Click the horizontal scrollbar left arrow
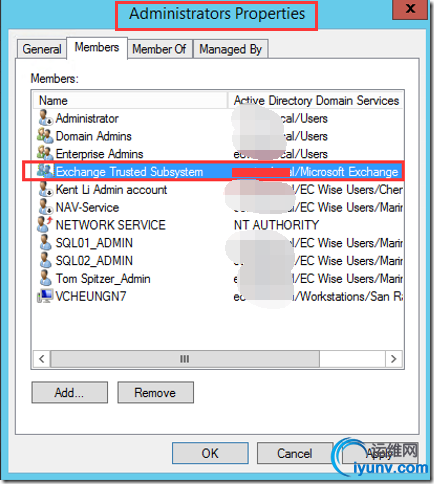The image size is (434, 484). (x=42, y=359)
